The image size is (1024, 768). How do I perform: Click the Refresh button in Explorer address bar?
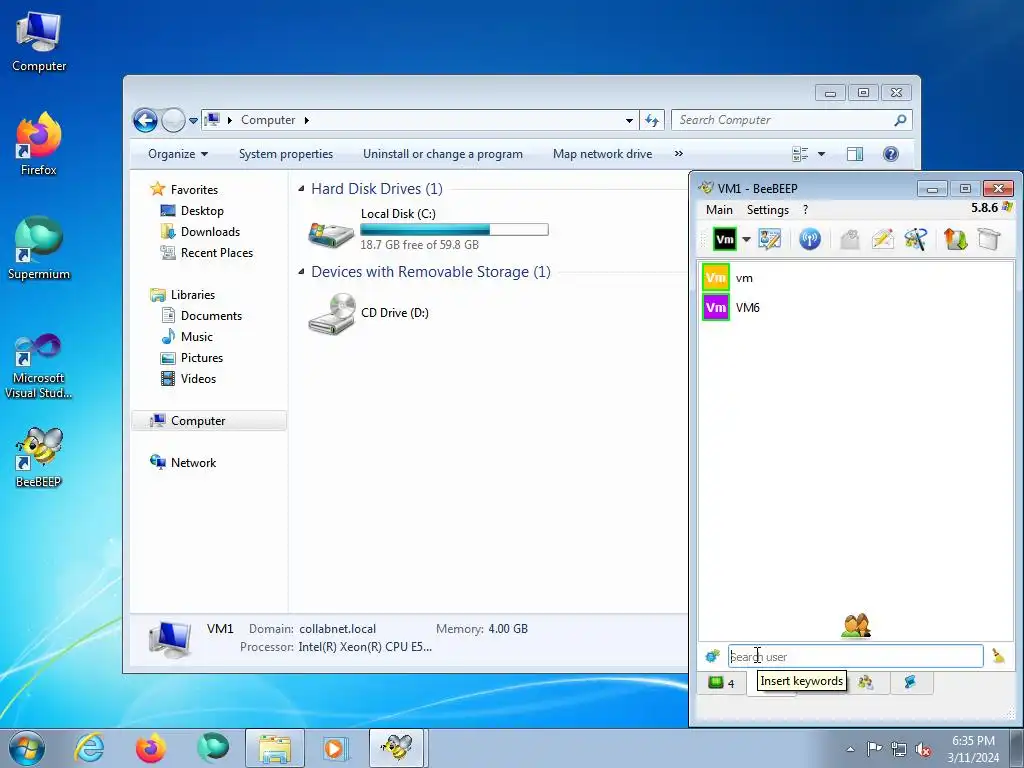pyautogui.click(x=652, y=120)
